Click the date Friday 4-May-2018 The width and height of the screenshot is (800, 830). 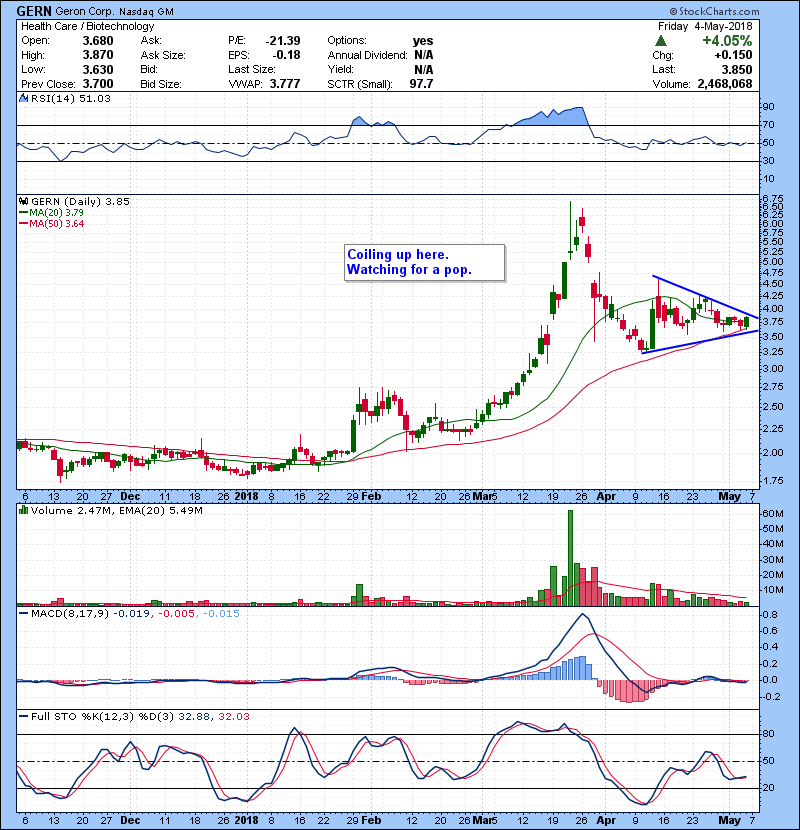point(705,26)
